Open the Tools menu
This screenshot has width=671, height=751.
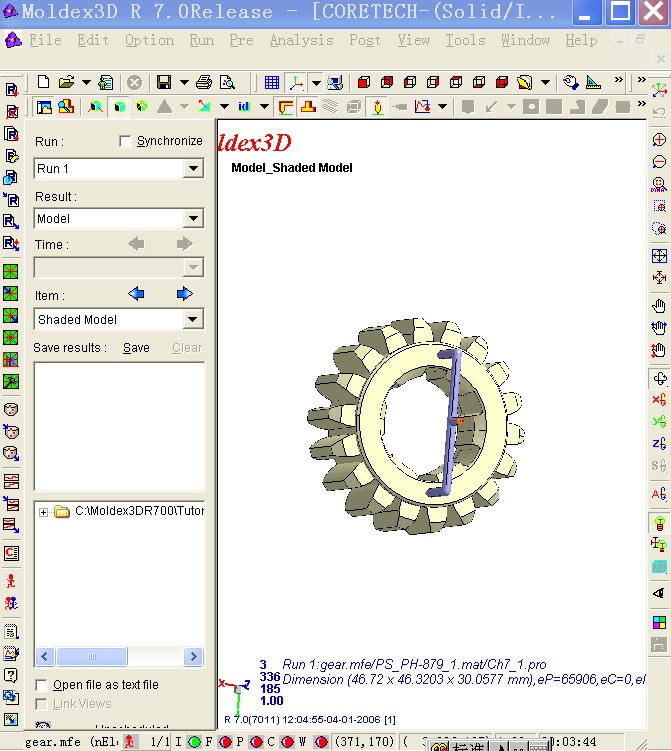click(465, 40)
